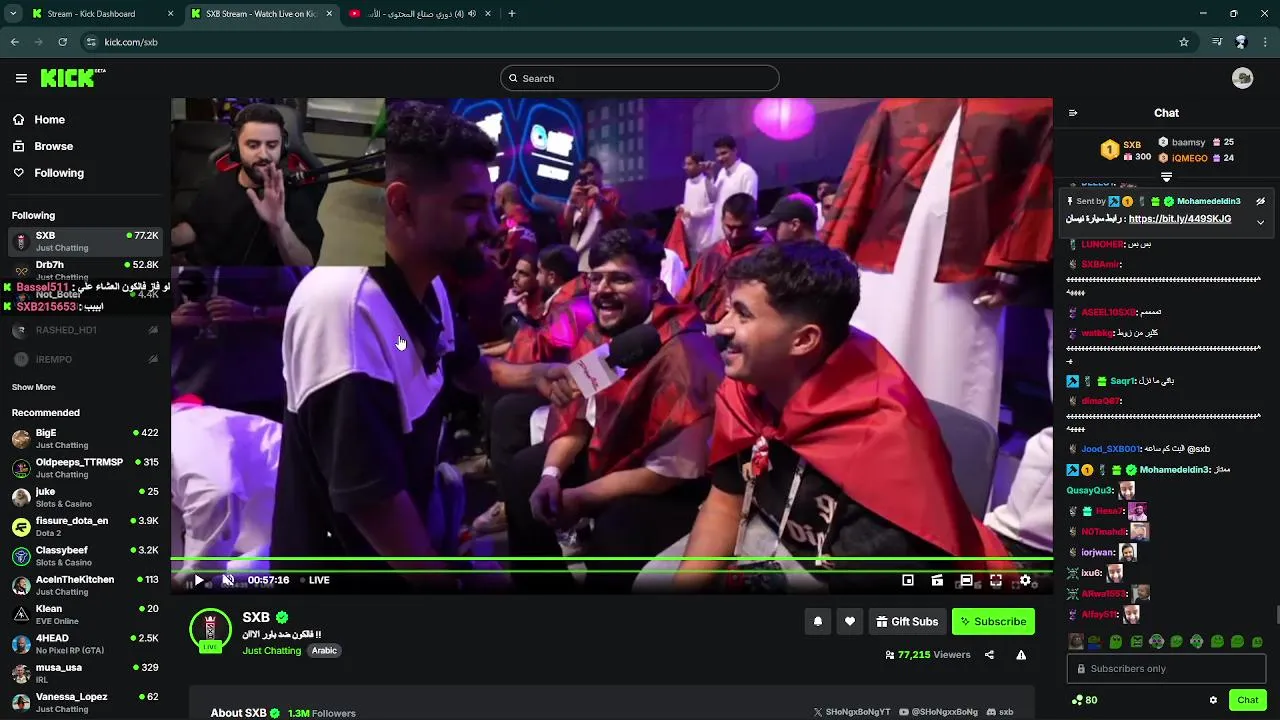Click the green video progress bar
This screenshot has width=1280, height=720.
(x=611, y=561)
